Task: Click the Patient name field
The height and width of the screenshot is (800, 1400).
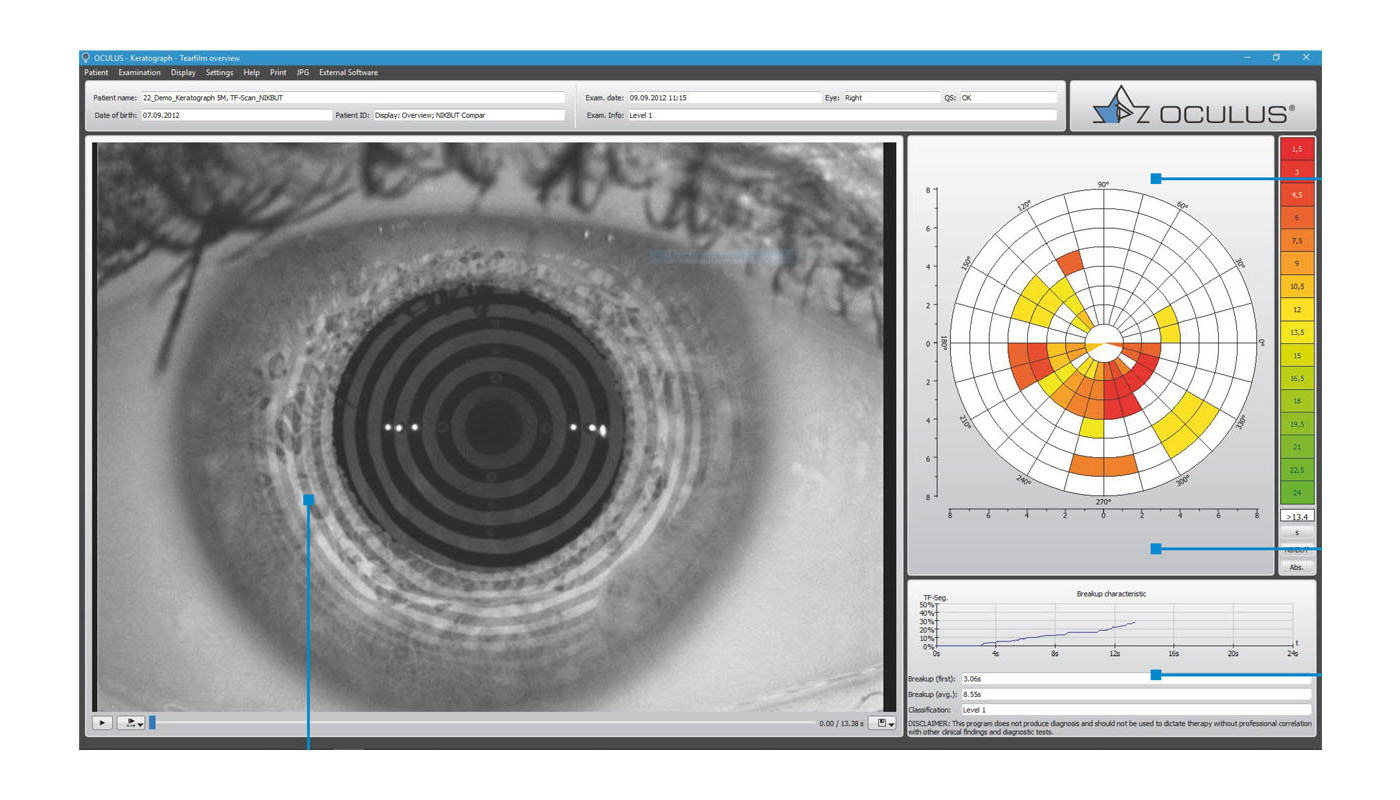Action: [x=353, y=98]
